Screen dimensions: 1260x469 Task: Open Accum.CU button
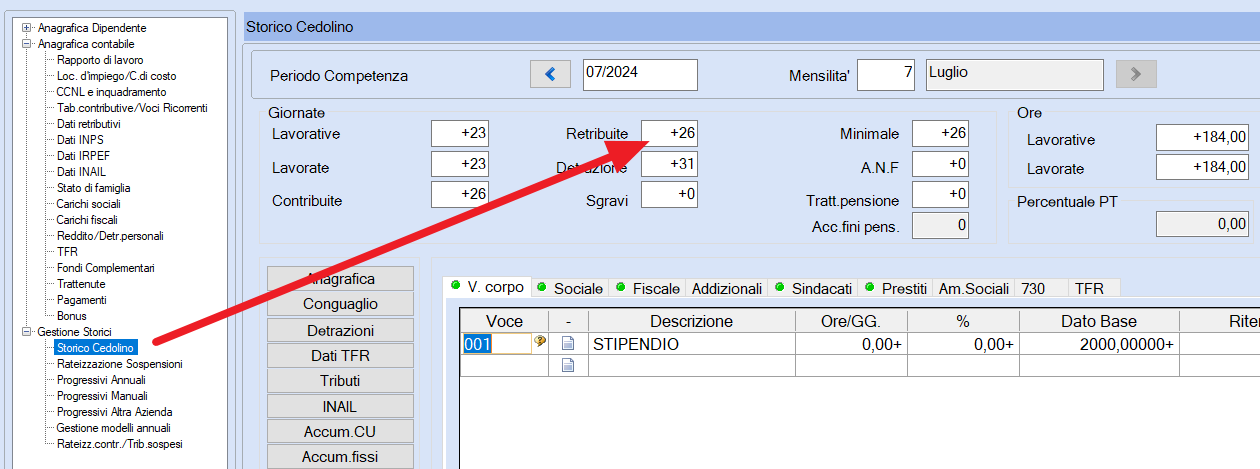tap(341, 432)
